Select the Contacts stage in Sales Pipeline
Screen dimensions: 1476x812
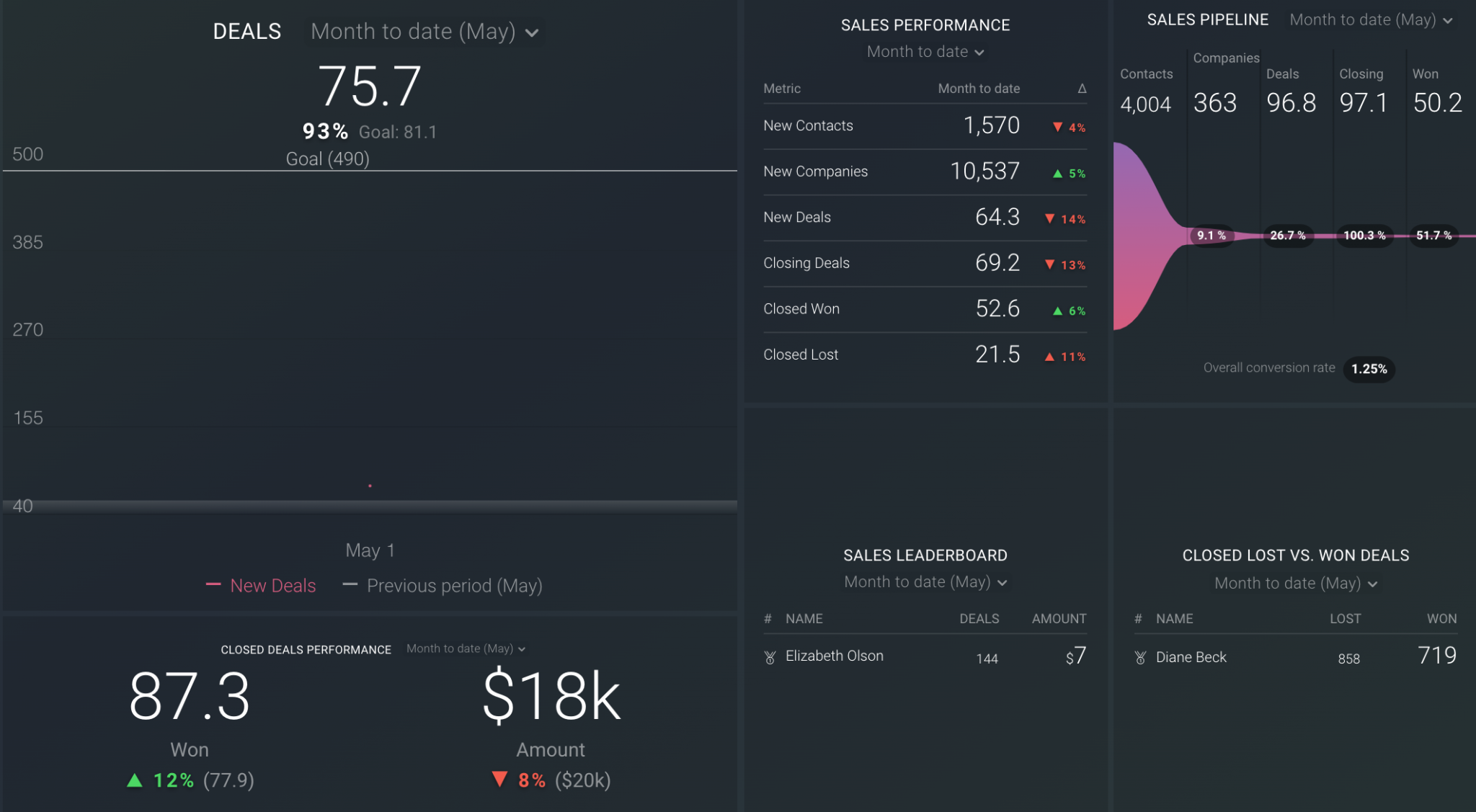click(x=1146, y=73)
